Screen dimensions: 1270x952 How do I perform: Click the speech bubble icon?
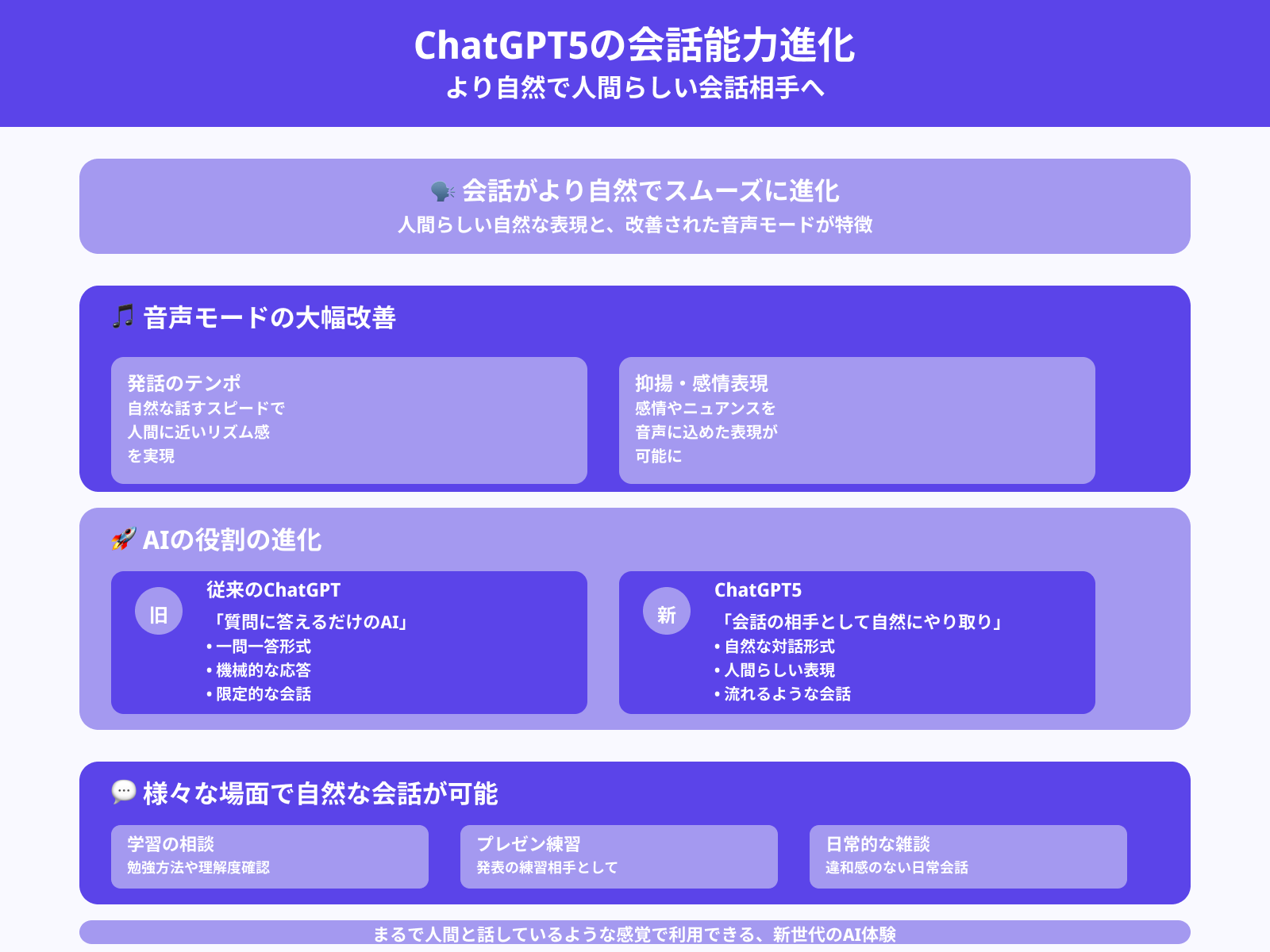tap(123, 792)
